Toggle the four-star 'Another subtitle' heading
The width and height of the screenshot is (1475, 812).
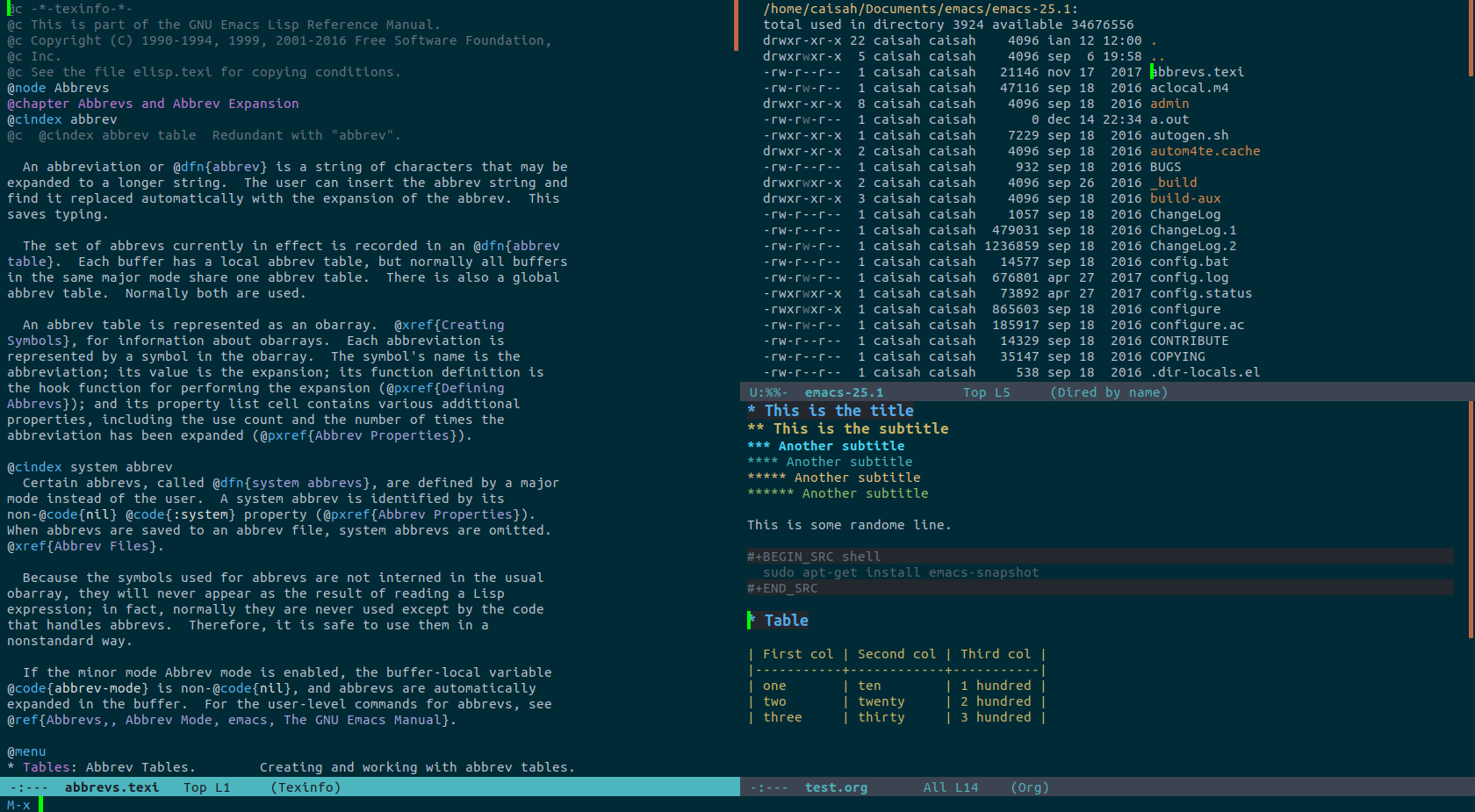click(x=830, y=462)
